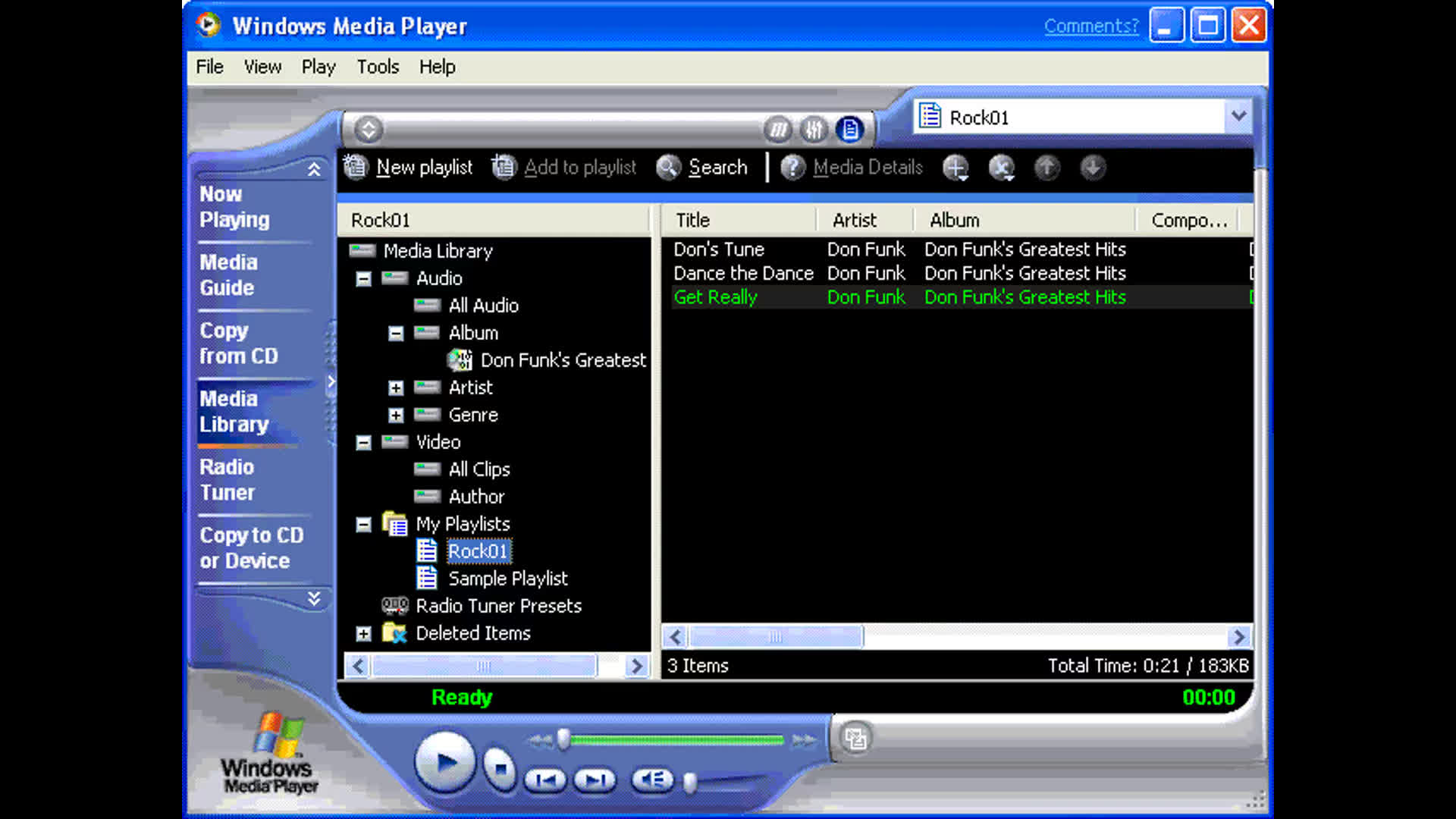Image resolution: width=1456 pixels, height=819 pixels.
Task: Click the Comments? link
Action: tap(1091, 26)
